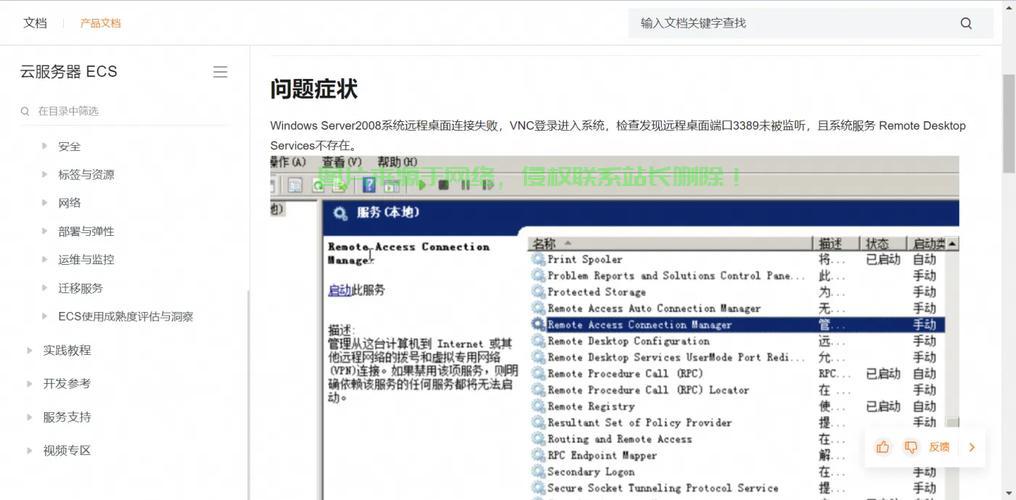
Task: Click the blue Help toolbar icon
Action: tap(369, 185)
